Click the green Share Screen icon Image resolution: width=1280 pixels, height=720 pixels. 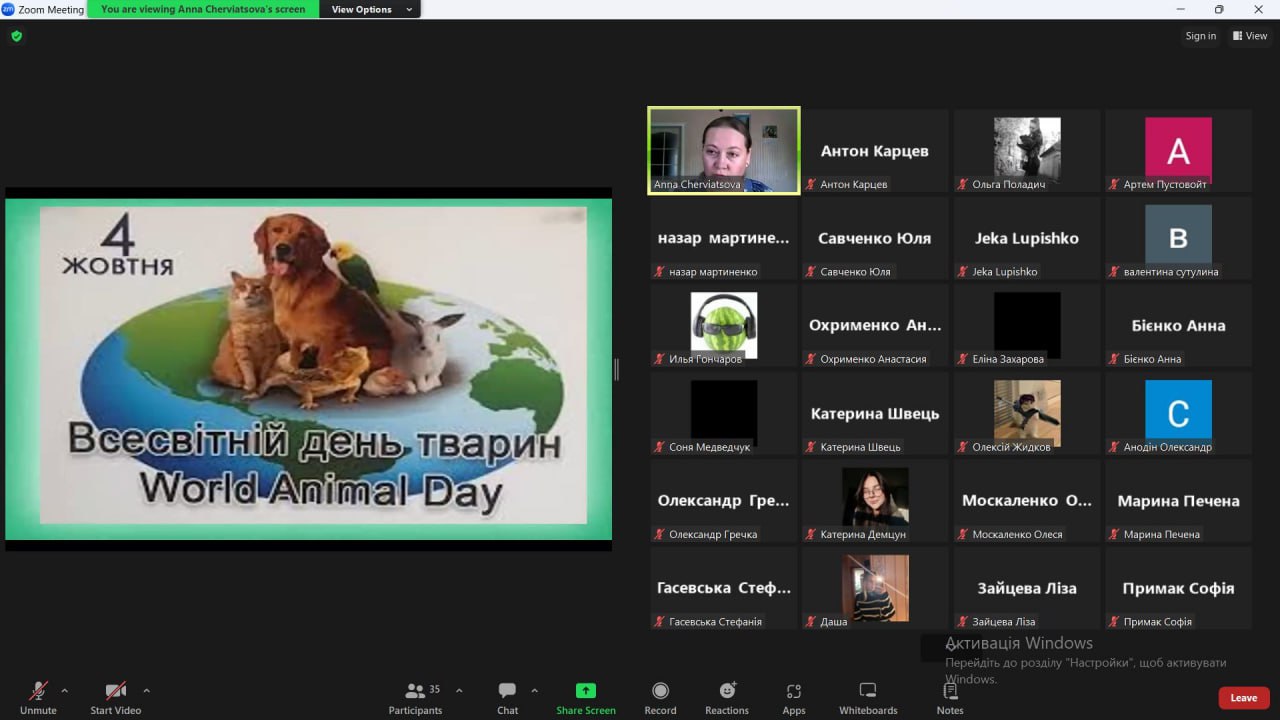(586, 691)
